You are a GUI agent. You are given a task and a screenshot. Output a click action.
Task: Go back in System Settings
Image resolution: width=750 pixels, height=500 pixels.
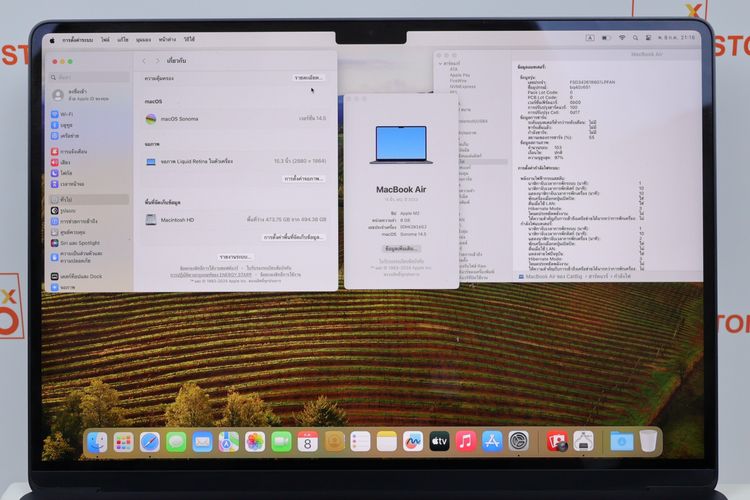144,61
